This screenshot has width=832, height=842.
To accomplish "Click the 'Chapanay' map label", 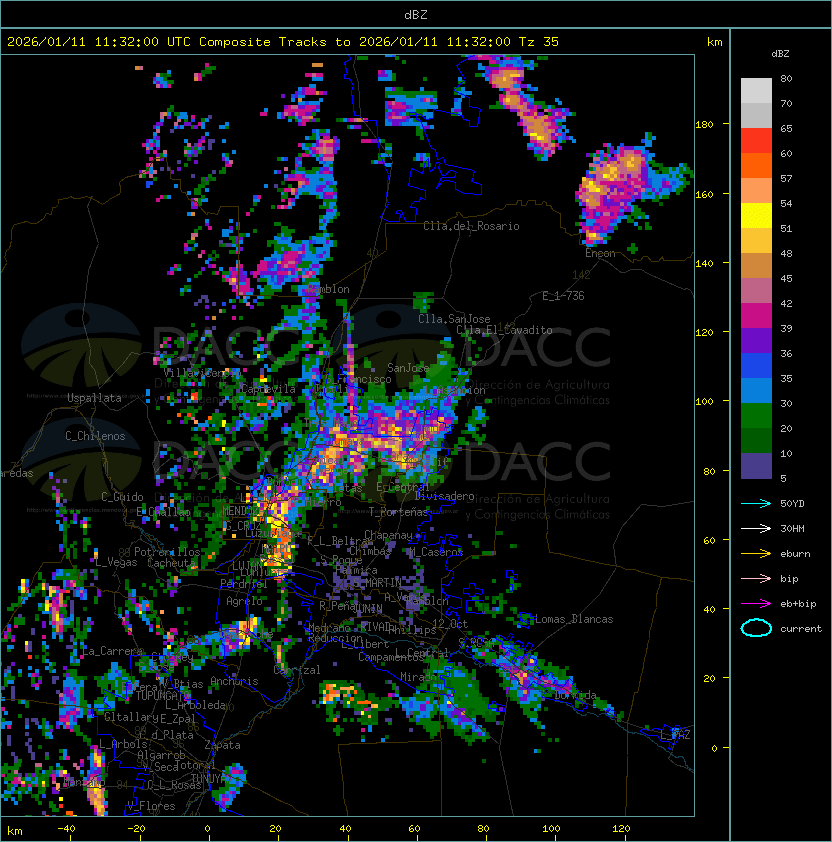I will pos(388,535).
